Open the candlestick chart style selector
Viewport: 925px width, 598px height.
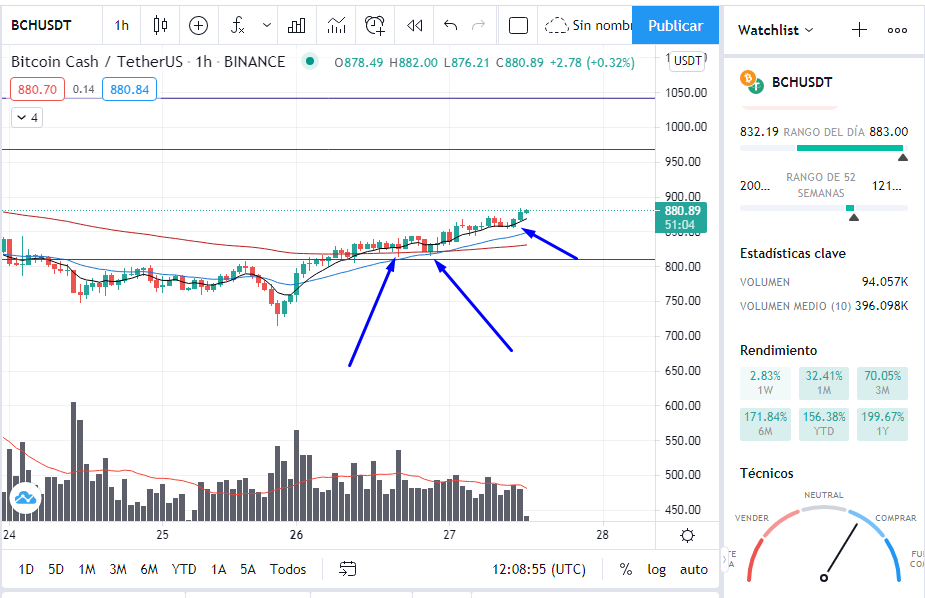(160, 25)
